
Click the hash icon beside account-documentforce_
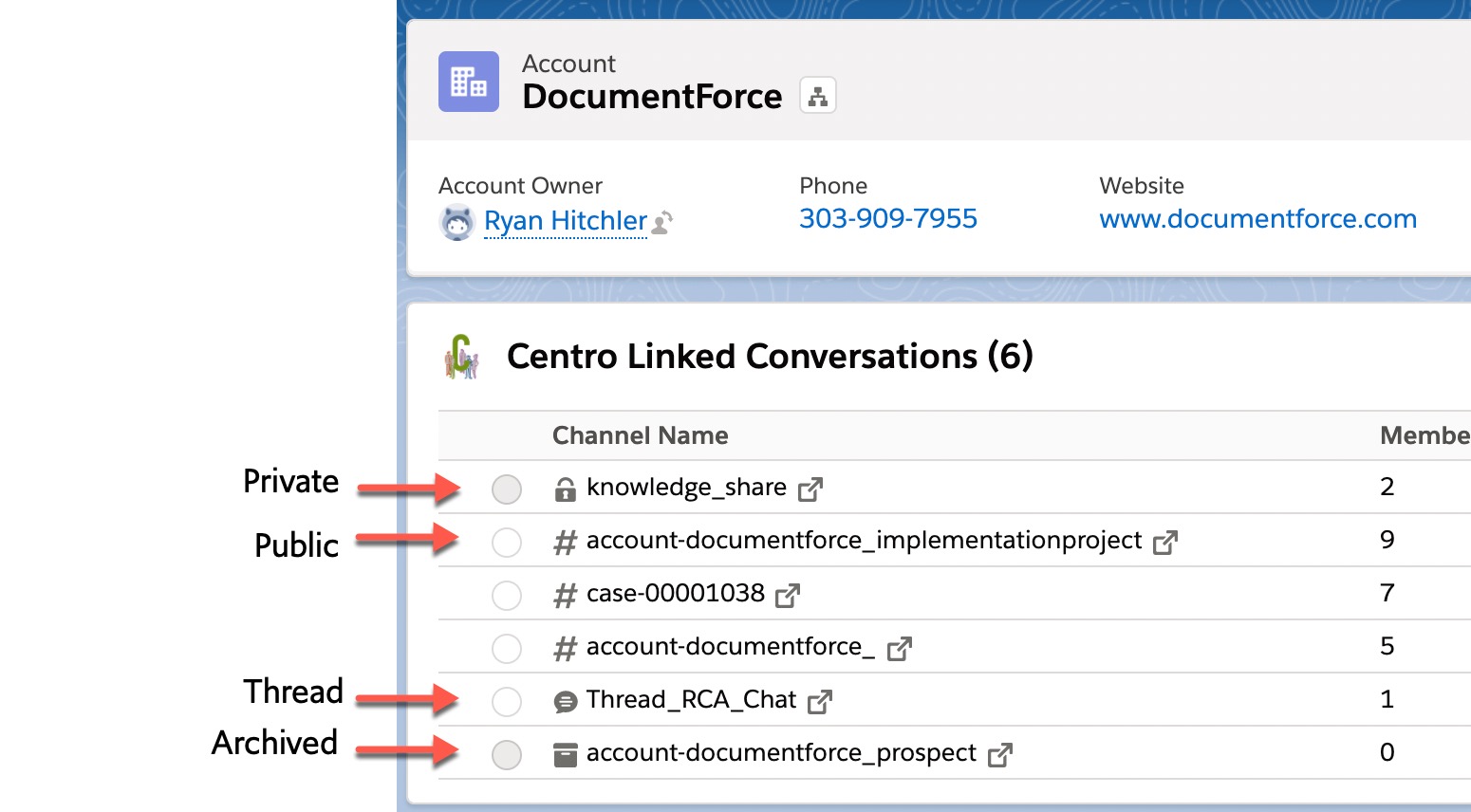(x=565, y=649)
